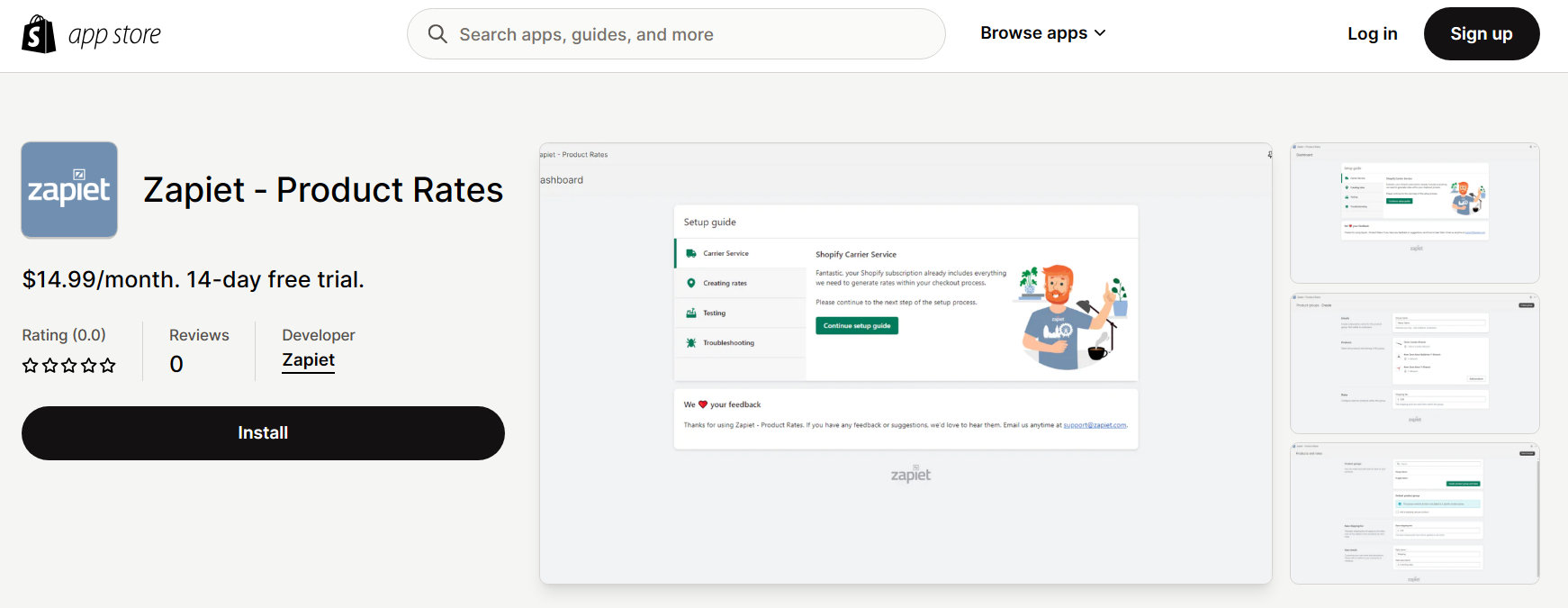The height and width of the screenshot is (608, 1568).
Task: Open the Log in link
Action: click(1372, 33)
